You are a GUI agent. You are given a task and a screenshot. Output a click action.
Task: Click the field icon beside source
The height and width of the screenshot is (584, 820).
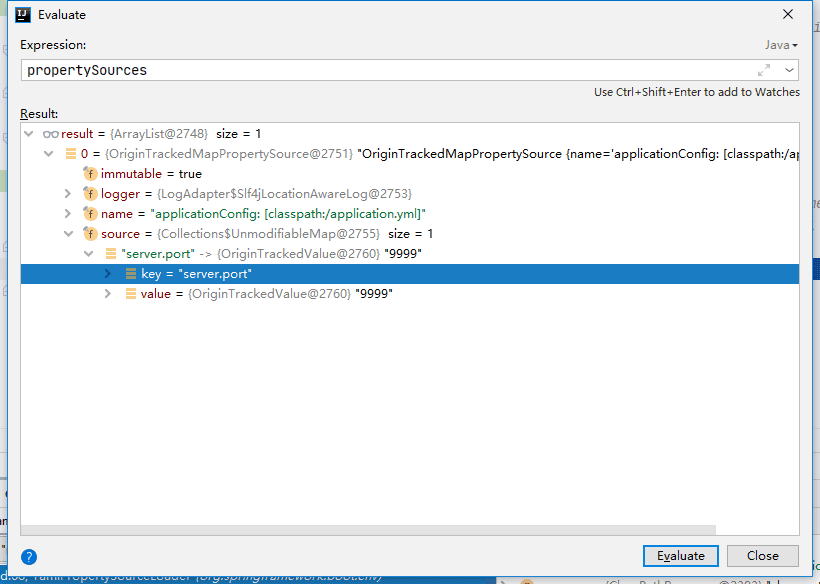click(90, 234)
